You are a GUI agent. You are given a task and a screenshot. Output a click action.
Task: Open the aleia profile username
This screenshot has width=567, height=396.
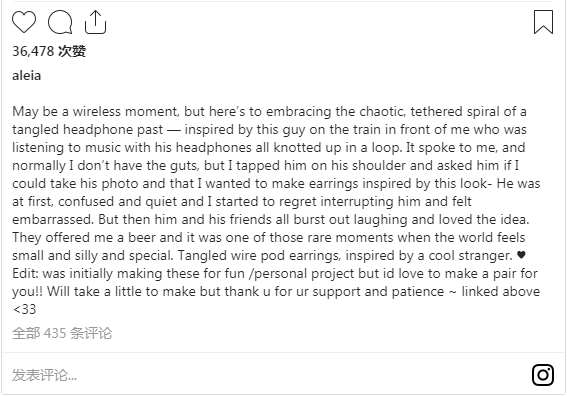26,76
